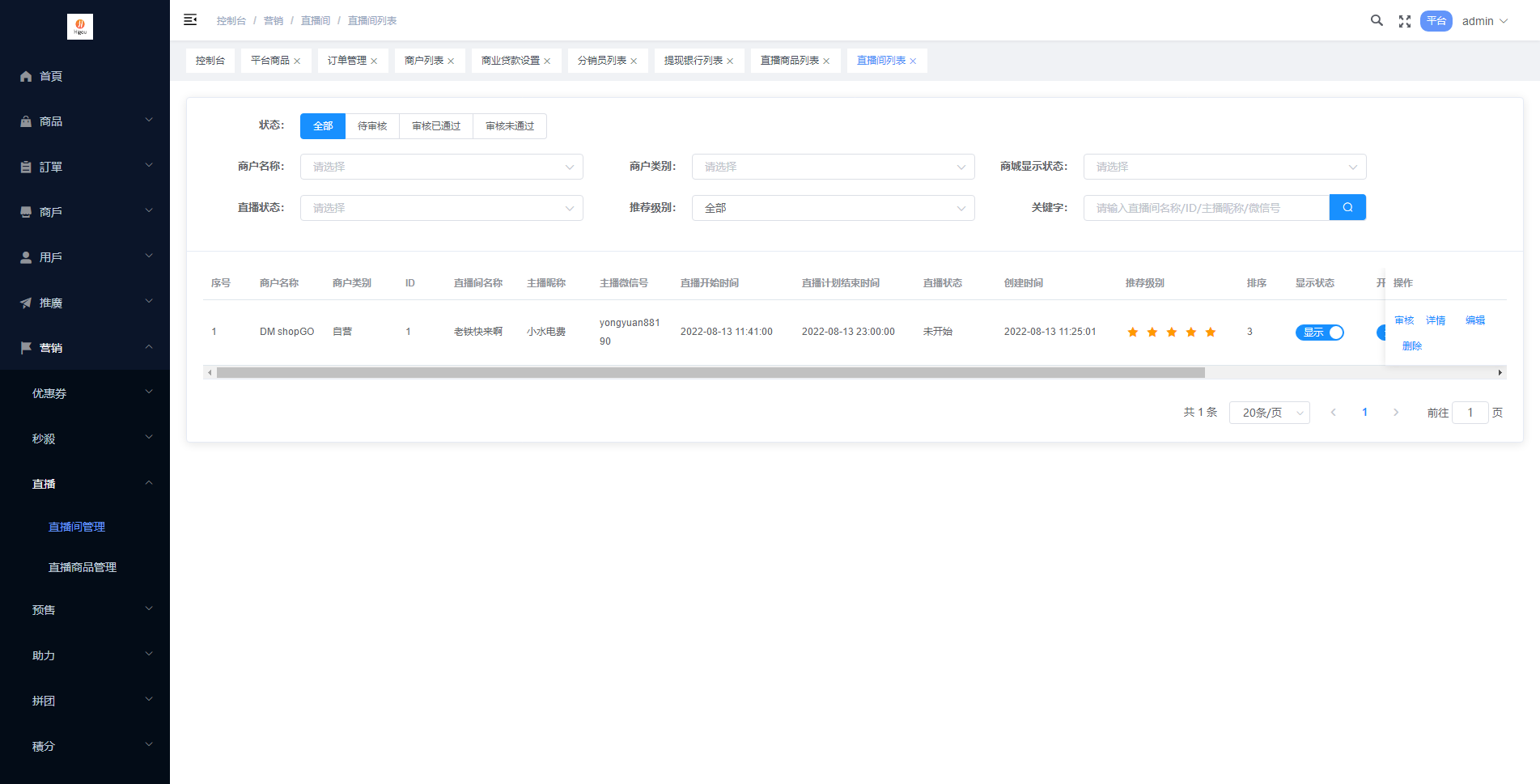Click the sidebar collapse hamburger icon
Screen dimensions: 1540x784
pyautogui.click(x=190, y=20)
